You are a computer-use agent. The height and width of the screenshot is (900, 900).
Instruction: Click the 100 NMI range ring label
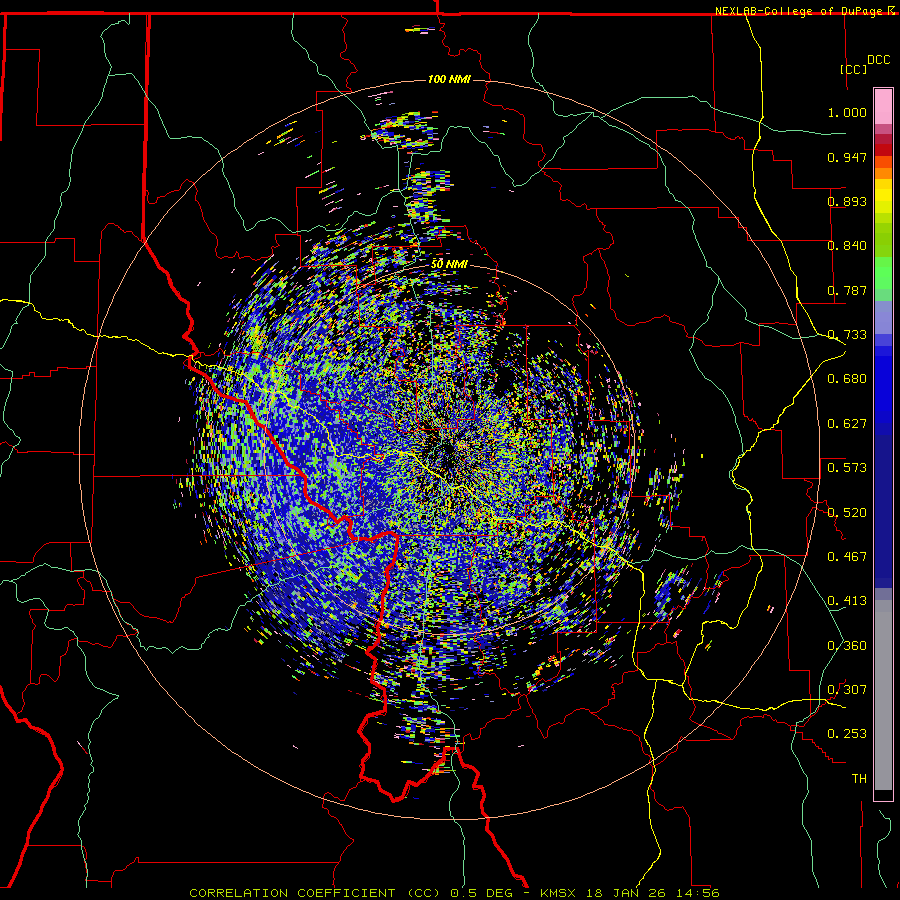[449, 79]
